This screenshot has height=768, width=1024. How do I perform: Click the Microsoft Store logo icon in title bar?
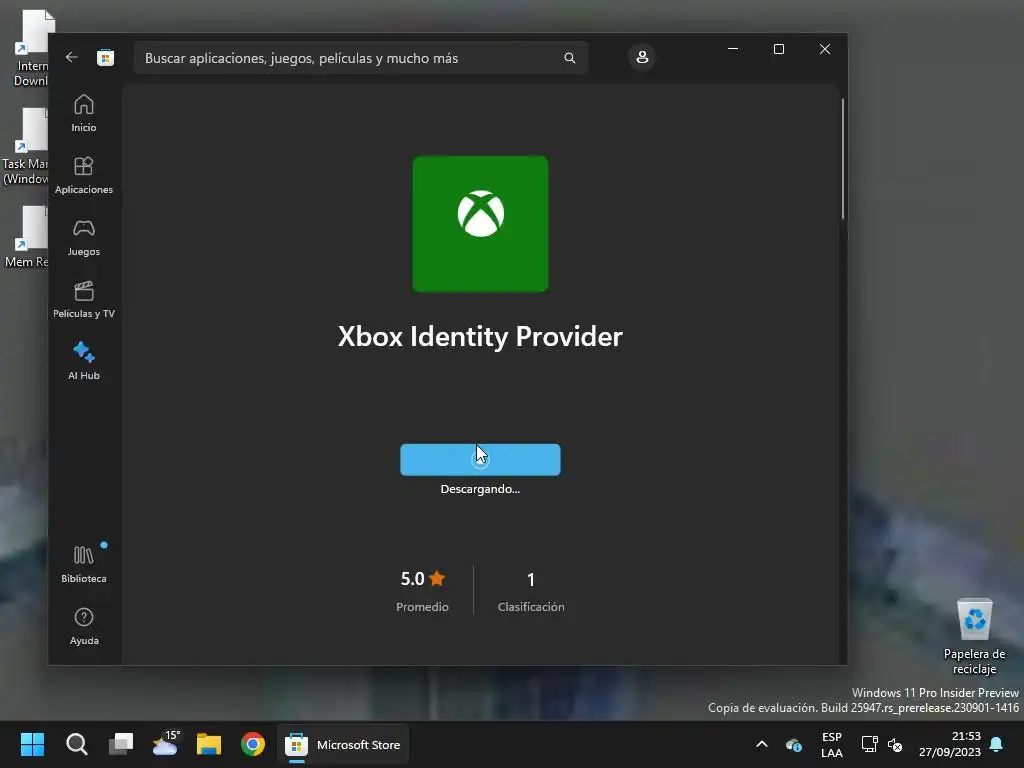click(105, 57)
